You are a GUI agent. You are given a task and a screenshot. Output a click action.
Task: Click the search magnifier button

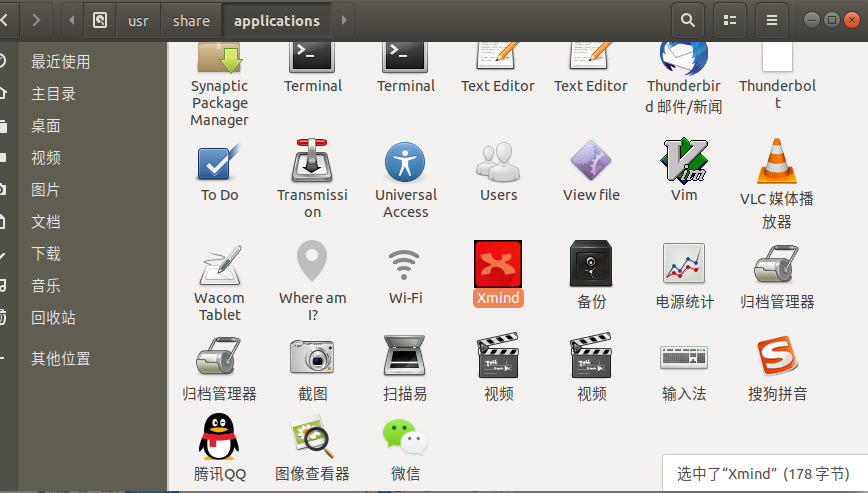pyautogui.click(x=688, y=20)
